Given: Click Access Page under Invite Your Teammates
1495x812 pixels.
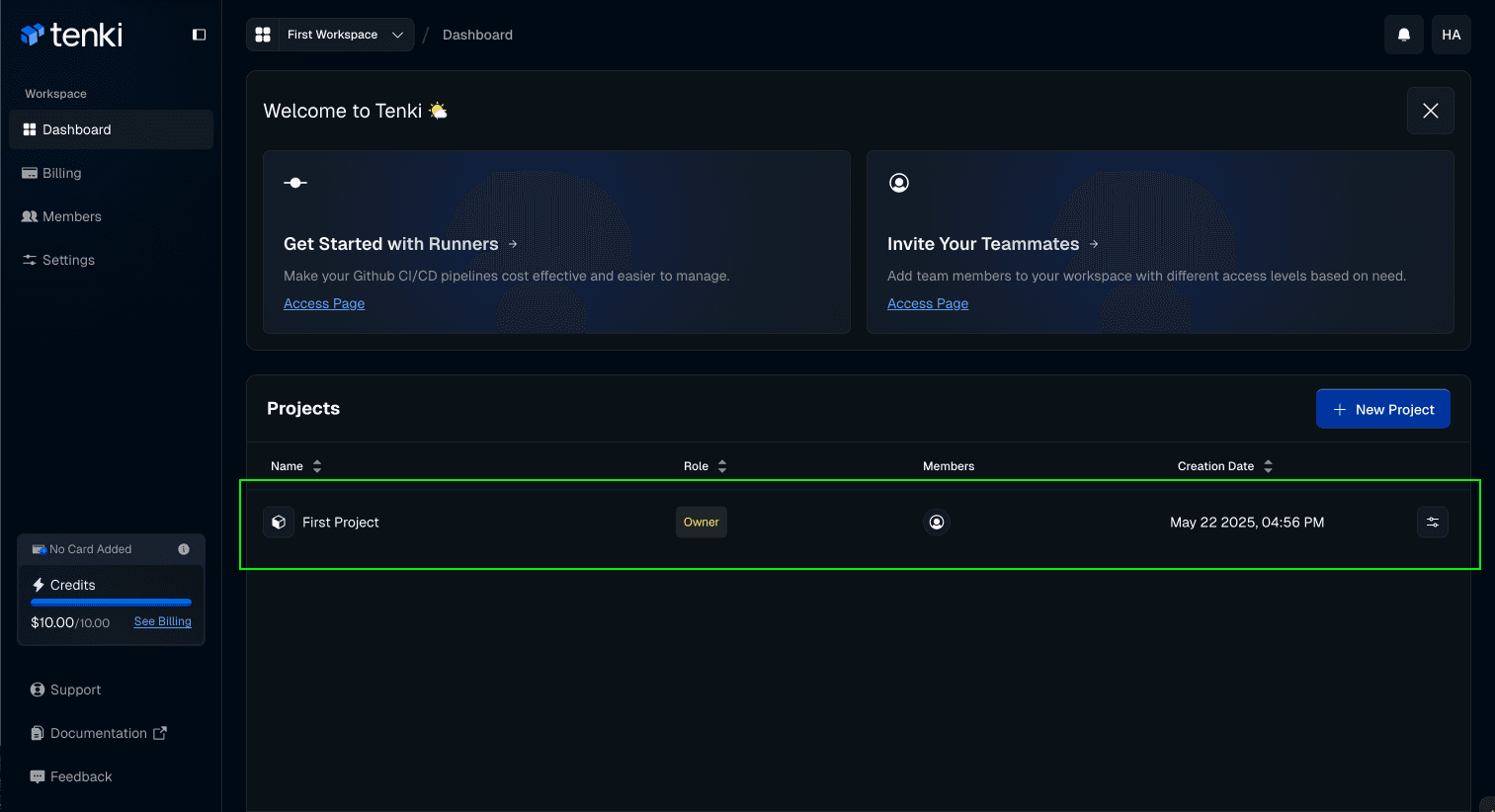Looking at the screenshot, I should (928, 303).
